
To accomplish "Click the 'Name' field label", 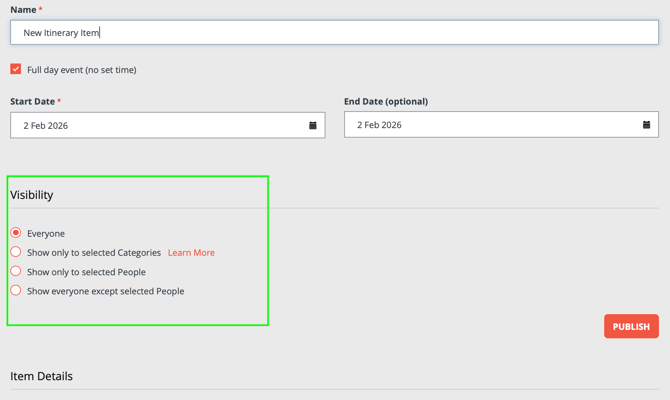I will tap(23, 10).
